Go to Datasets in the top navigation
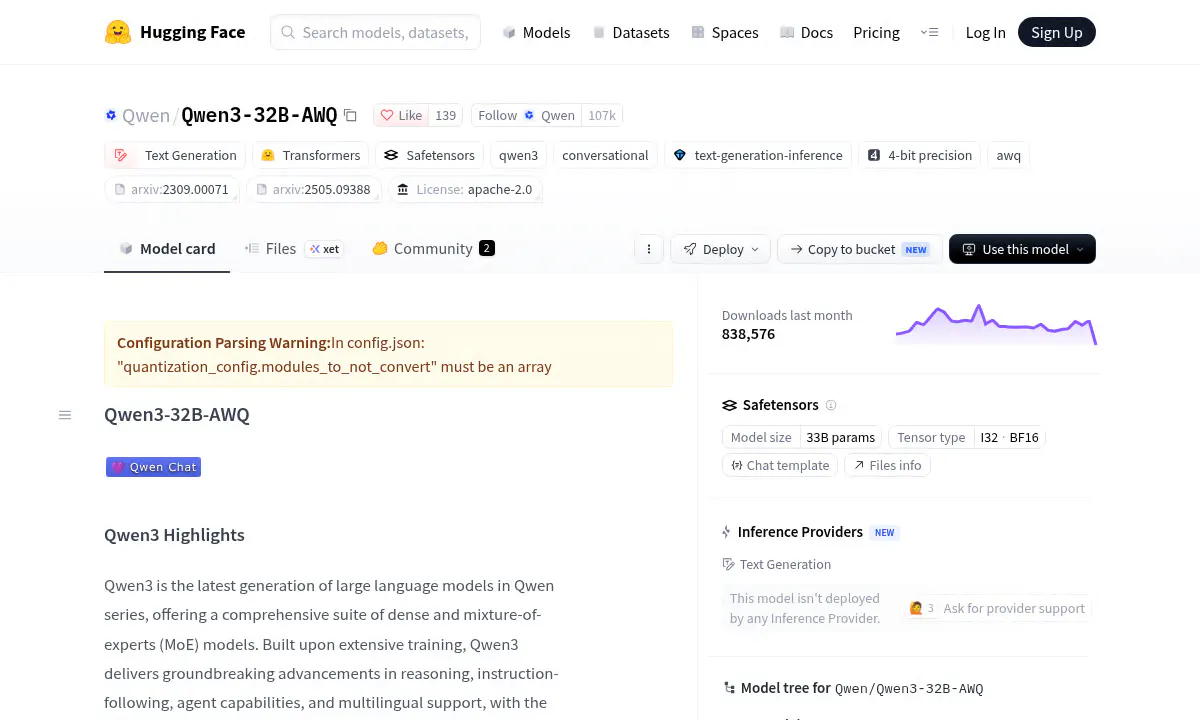1200x720 pixels. (631, 32)
